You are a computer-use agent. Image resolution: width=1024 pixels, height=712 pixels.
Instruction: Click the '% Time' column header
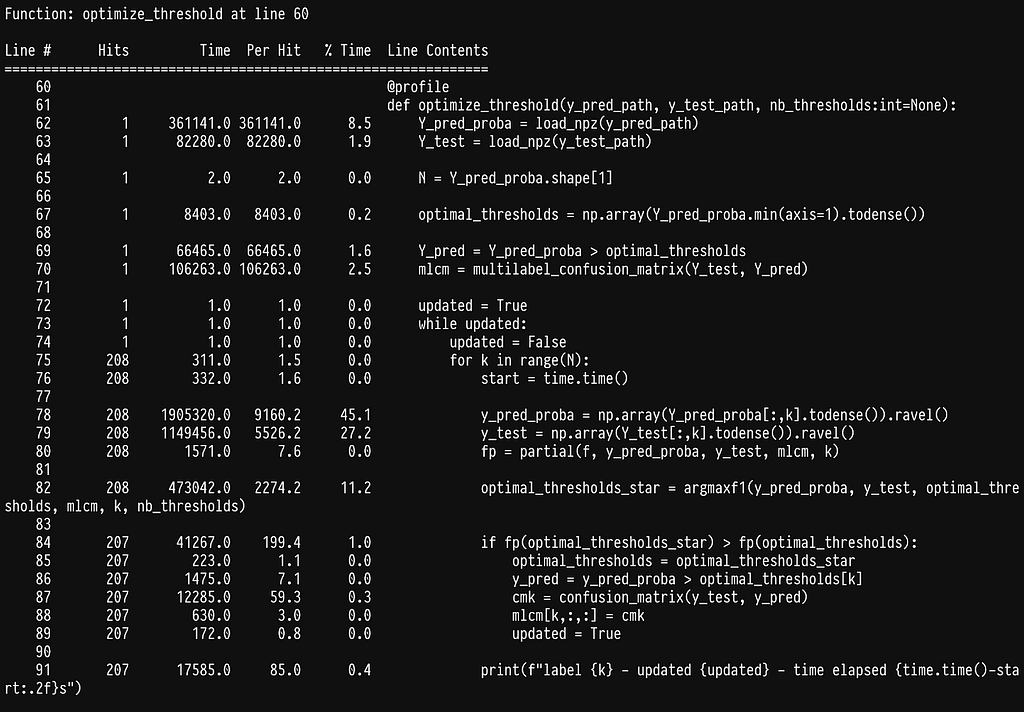347,50
